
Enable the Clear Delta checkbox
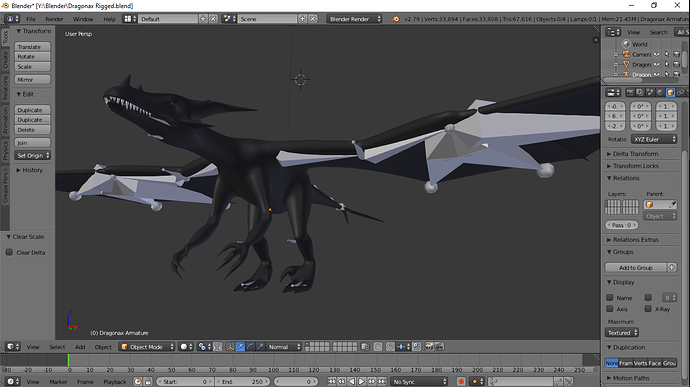click(x=9, y=252)
